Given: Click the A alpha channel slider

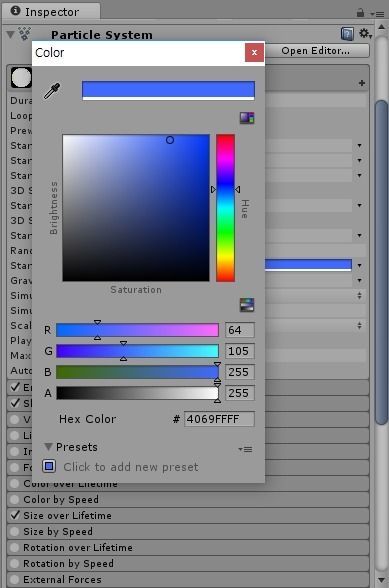Looking at the screenshot, I should [x=137, y=393].
